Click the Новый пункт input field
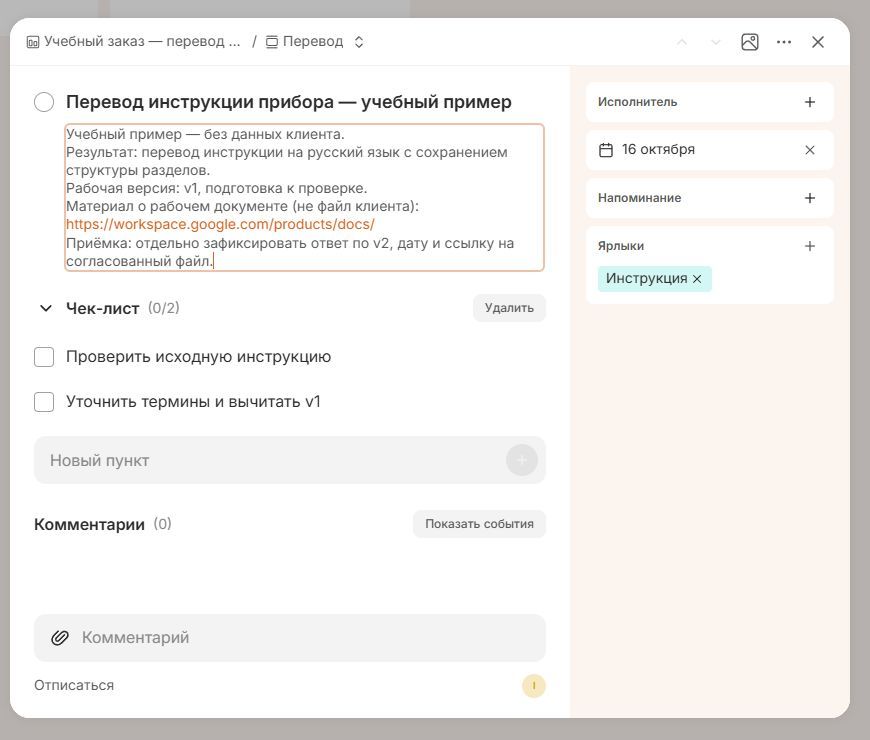The image size is (870, 740). 290,460
